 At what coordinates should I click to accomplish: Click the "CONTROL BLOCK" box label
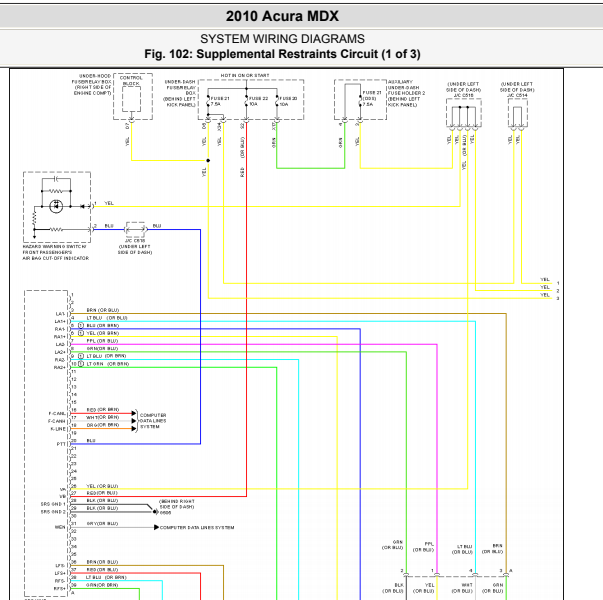tap(131, 80)
